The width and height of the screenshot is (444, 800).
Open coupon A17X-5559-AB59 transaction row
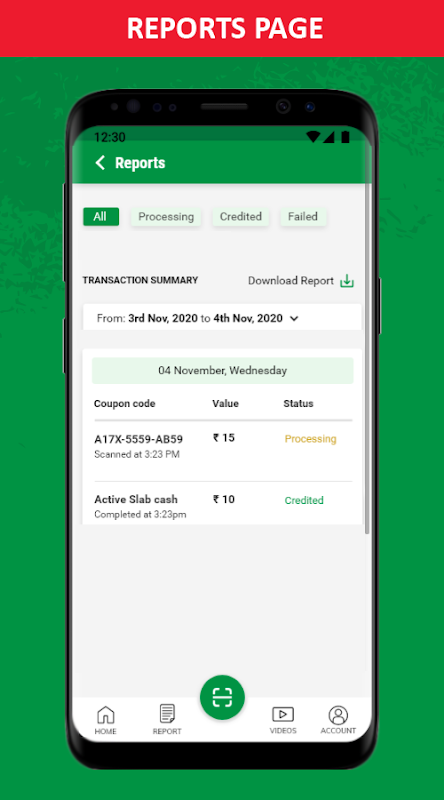[223, 451]
